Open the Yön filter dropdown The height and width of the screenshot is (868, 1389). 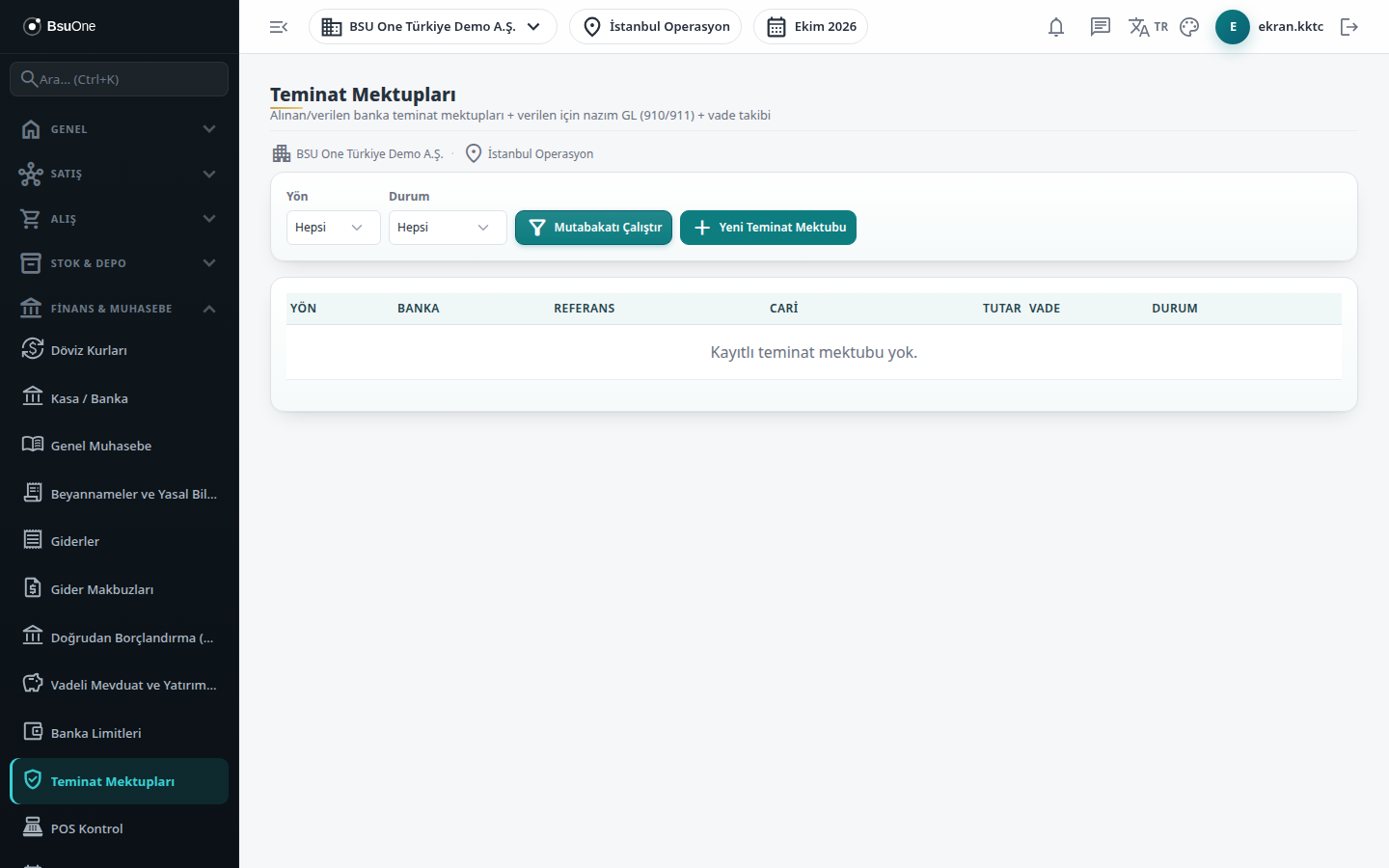[333, 228]
